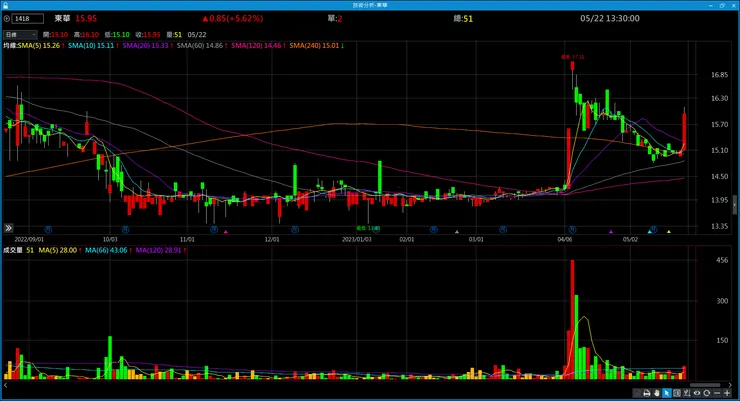Select the hand pan tool

point(656,393)
